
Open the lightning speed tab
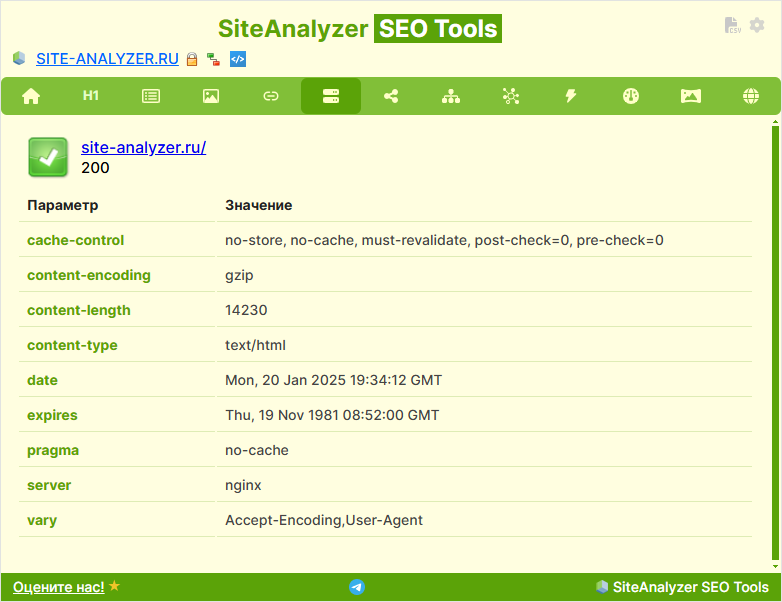(x=571, y=96)
